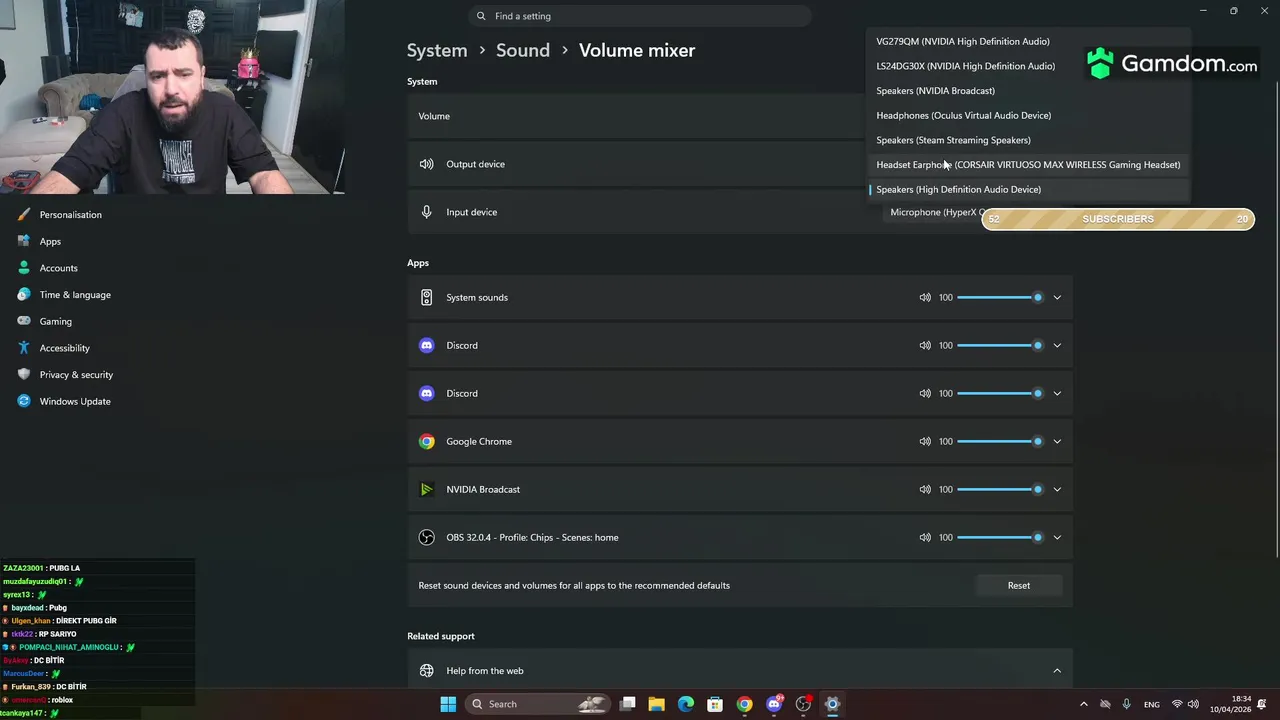Open the Windows Start menu

[448, 704]
